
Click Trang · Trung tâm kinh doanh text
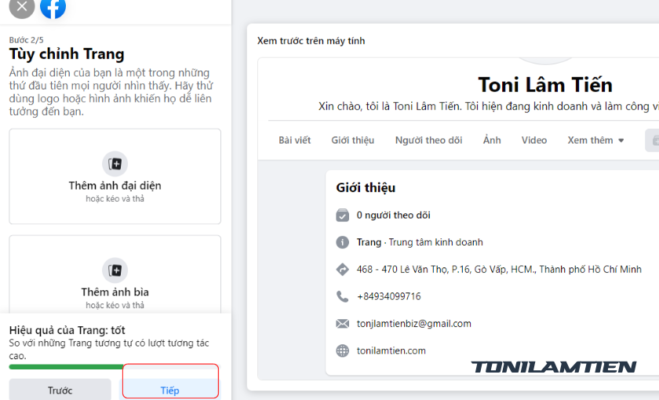[x=420, y=242]
